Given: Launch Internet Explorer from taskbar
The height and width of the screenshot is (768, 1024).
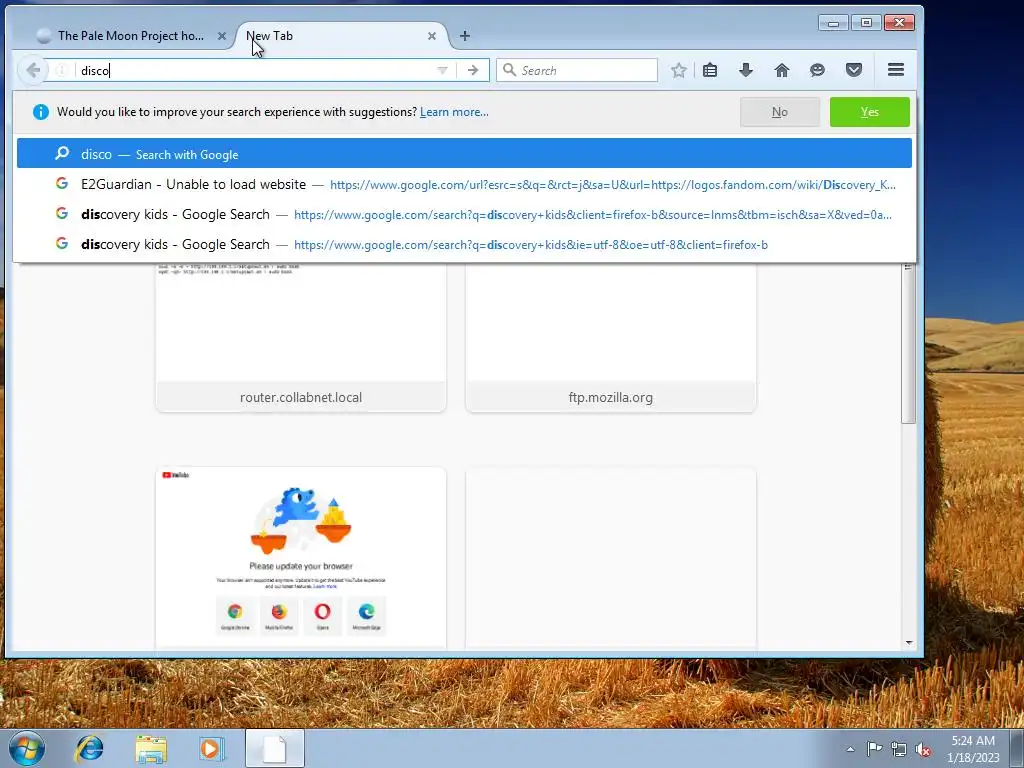Looking at the screenshot, I should [x=89, y=748].
